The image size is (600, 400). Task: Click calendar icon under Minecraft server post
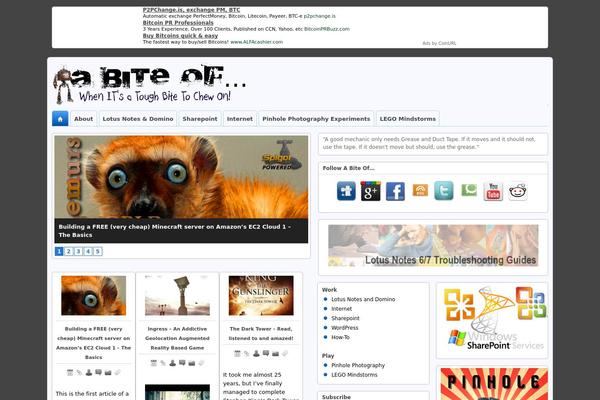[70, 372]
